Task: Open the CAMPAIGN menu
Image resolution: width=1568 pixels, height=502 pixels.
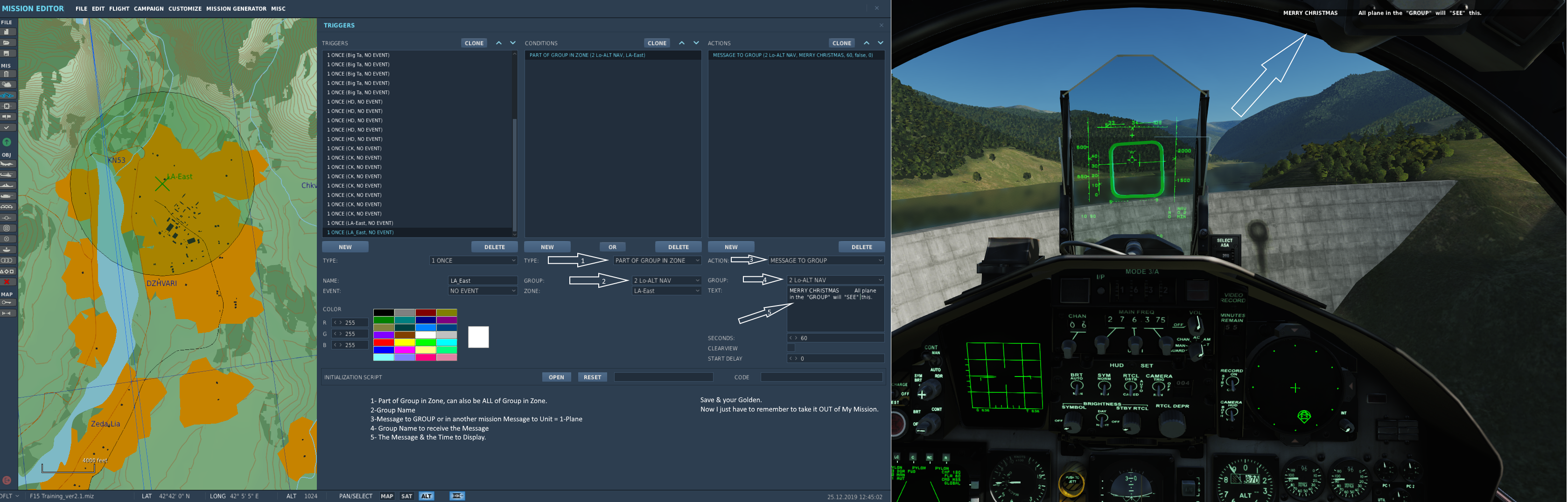Action: [148, 8]
